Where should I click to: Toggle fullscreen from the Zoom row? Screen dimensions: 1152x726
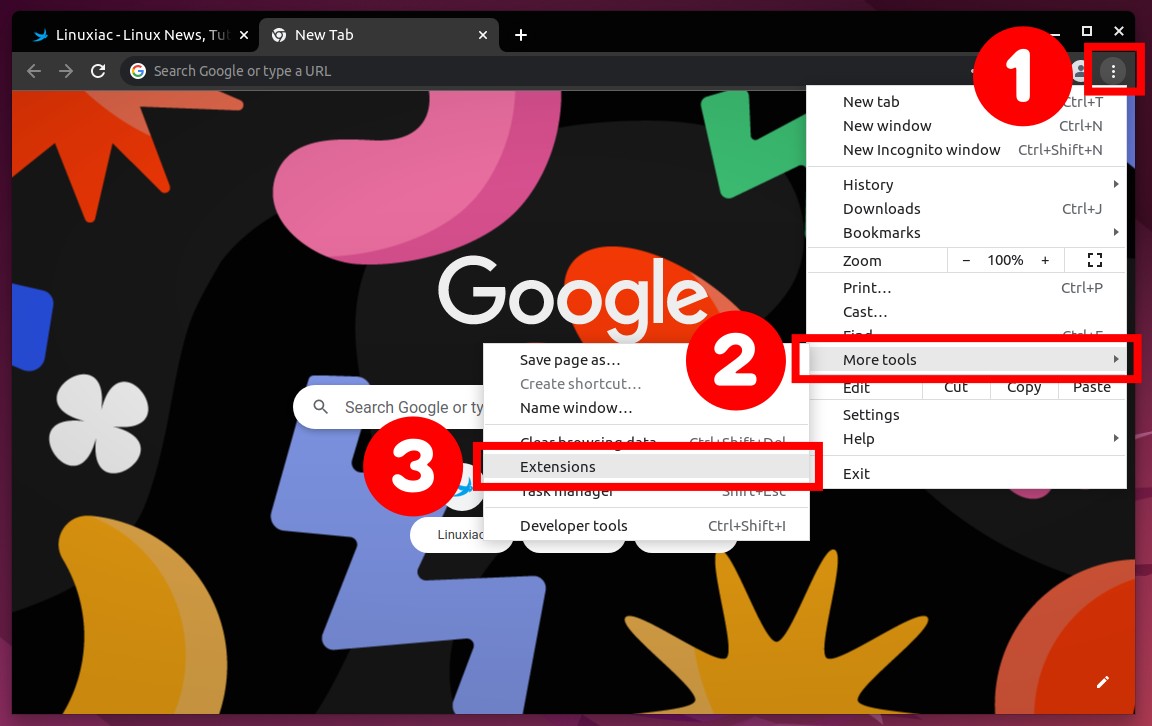pos(1095,260)
